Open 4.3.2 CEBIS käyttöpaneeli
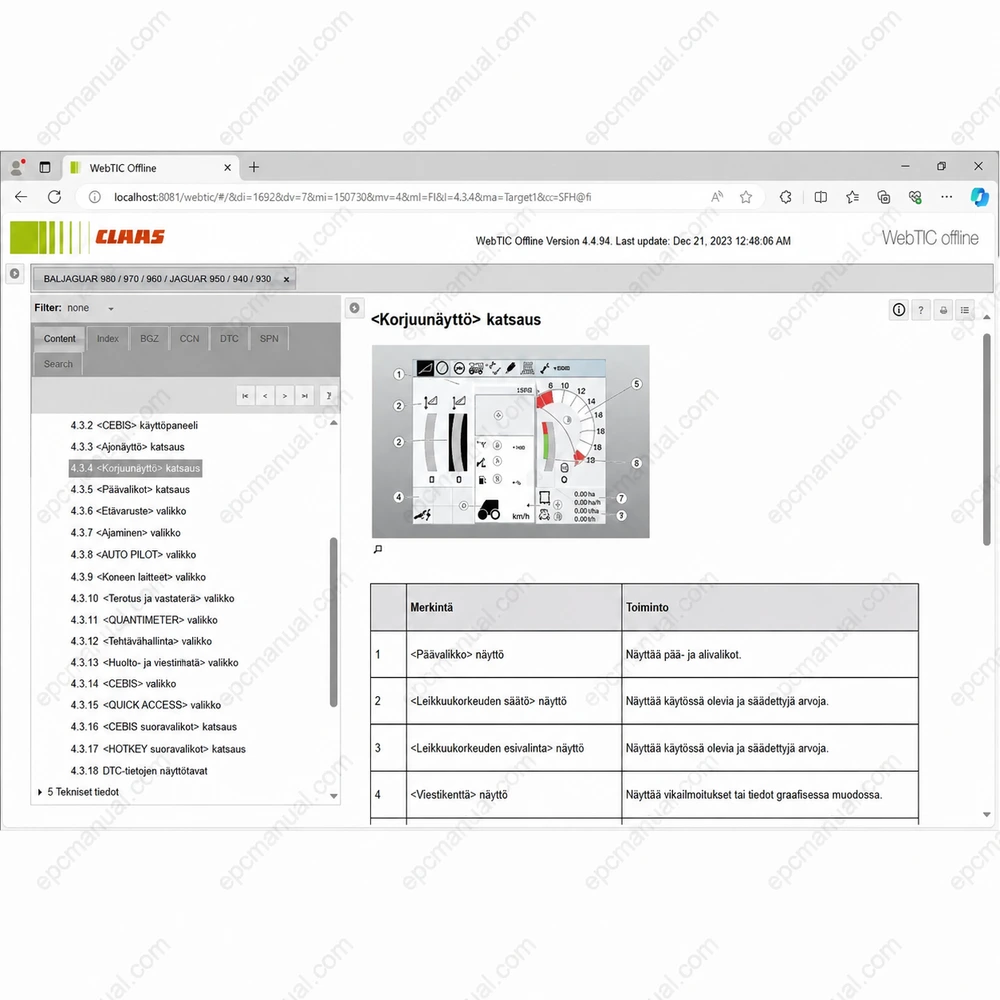This screenshot has height=1000, width=1000. coord(134,425)
